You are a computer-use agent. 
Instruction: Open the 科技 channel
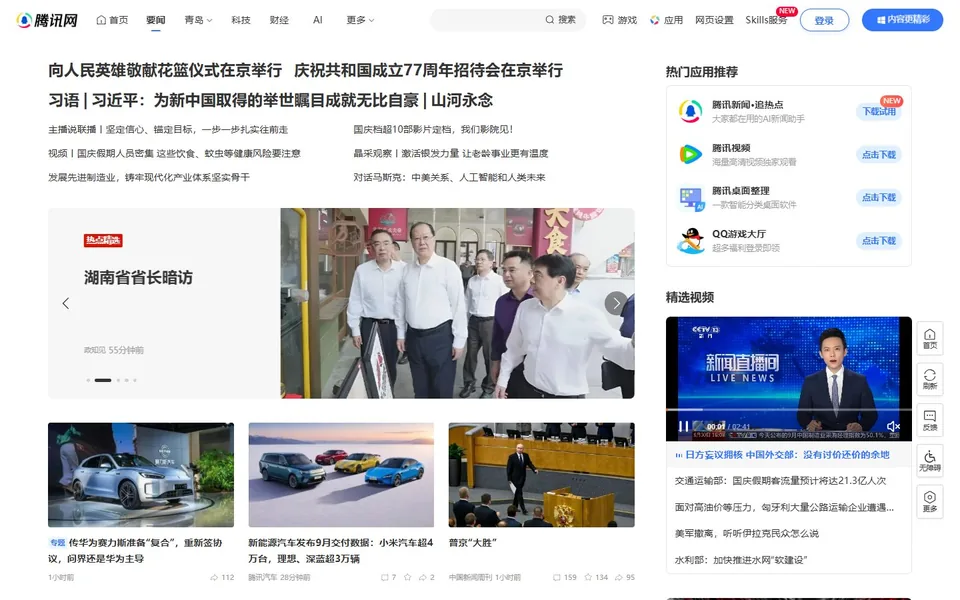[x=241, y=20]
